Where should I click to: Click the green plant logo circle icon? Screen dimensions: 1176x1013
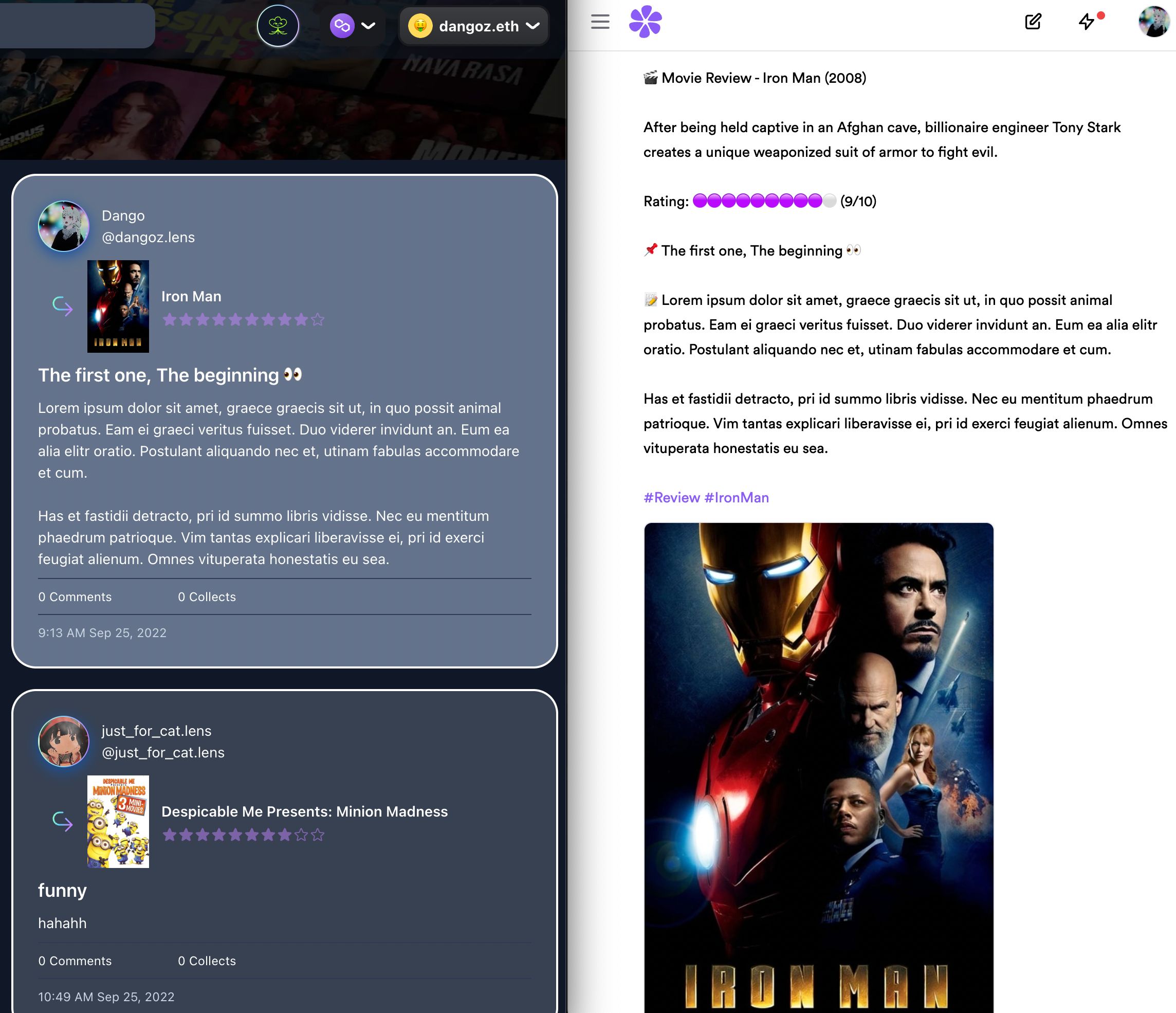pyautogui.click(x=278, y=26)
